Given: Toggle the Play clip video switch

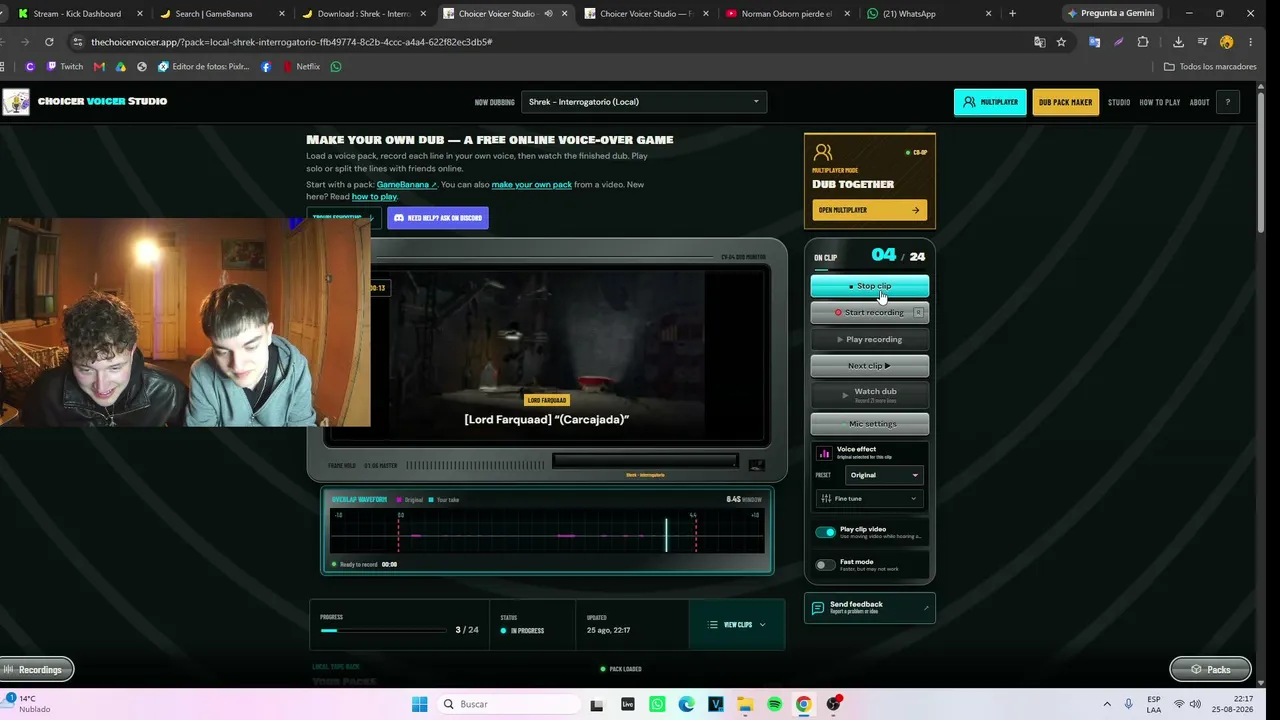Looking at the screenshot, I should tap(825, 532).
